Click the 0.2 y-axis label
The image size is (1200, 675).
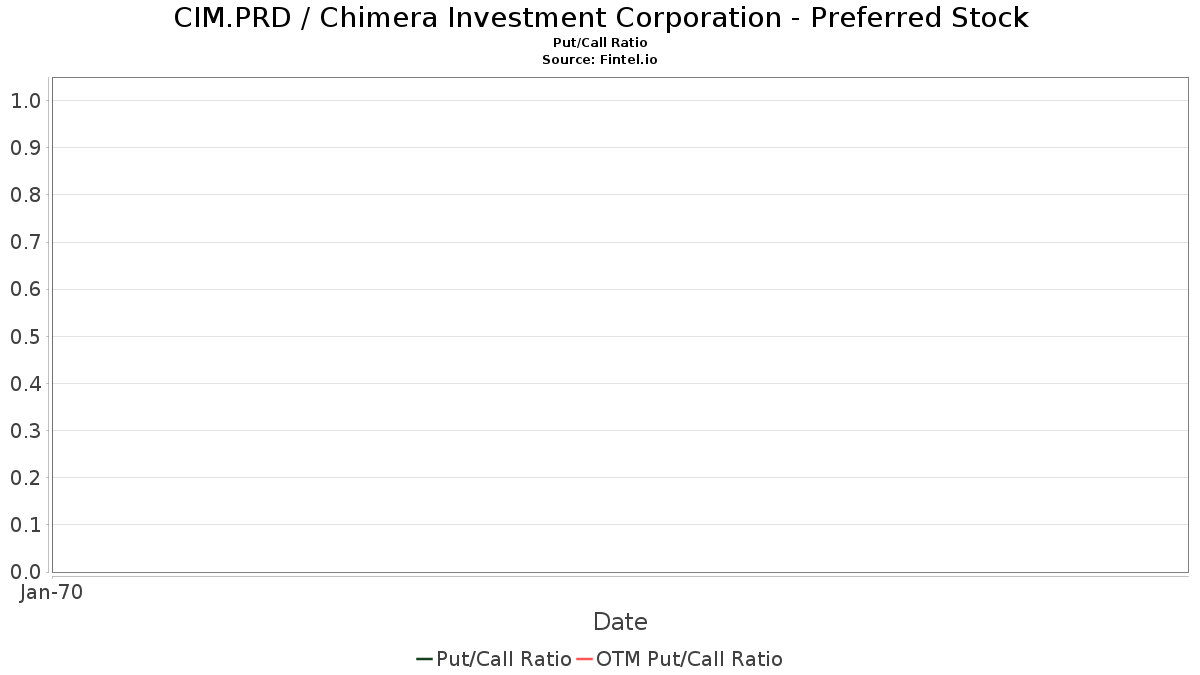(x=26, y=478)
